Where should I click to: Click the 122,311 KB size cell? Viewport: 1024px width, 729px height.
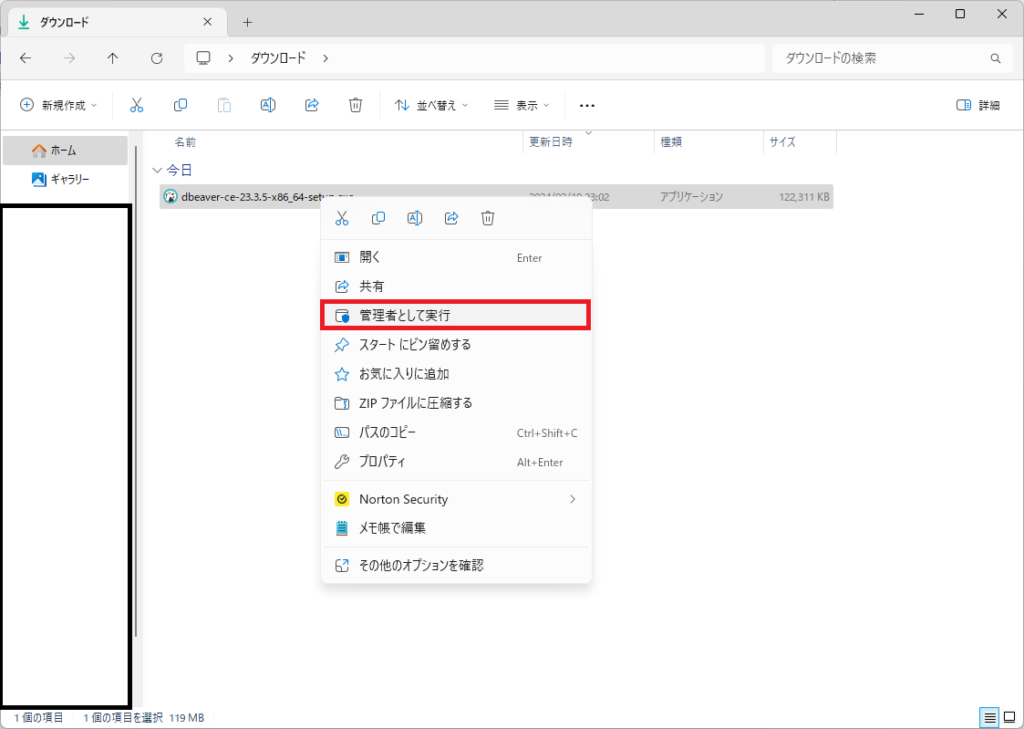[804, 197]
